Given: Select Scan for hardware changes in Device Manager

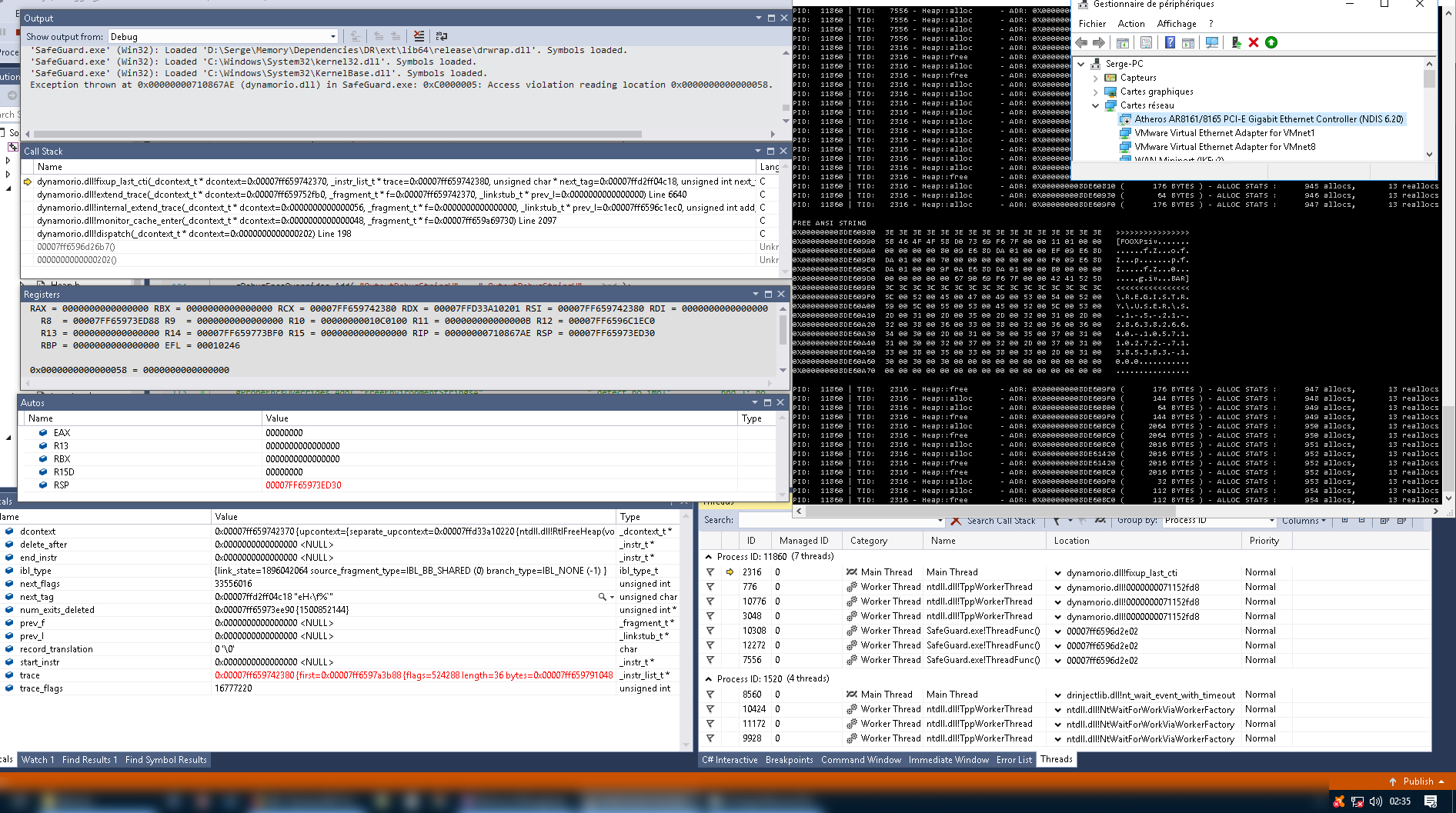Looking at the screenshot, I should tap(1212, 42).
